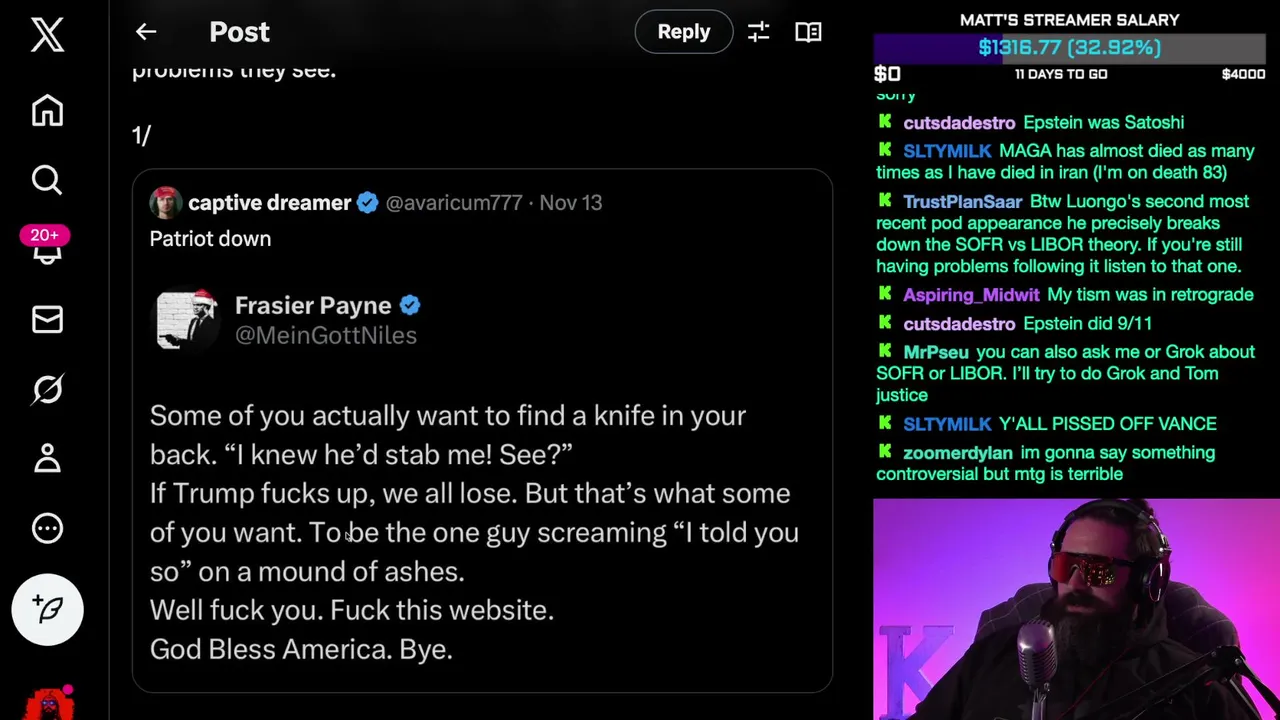Go to Home in sidebar
Viewport: 1280px width, 720px height.
pyautogui.click(x=47, y=110)
